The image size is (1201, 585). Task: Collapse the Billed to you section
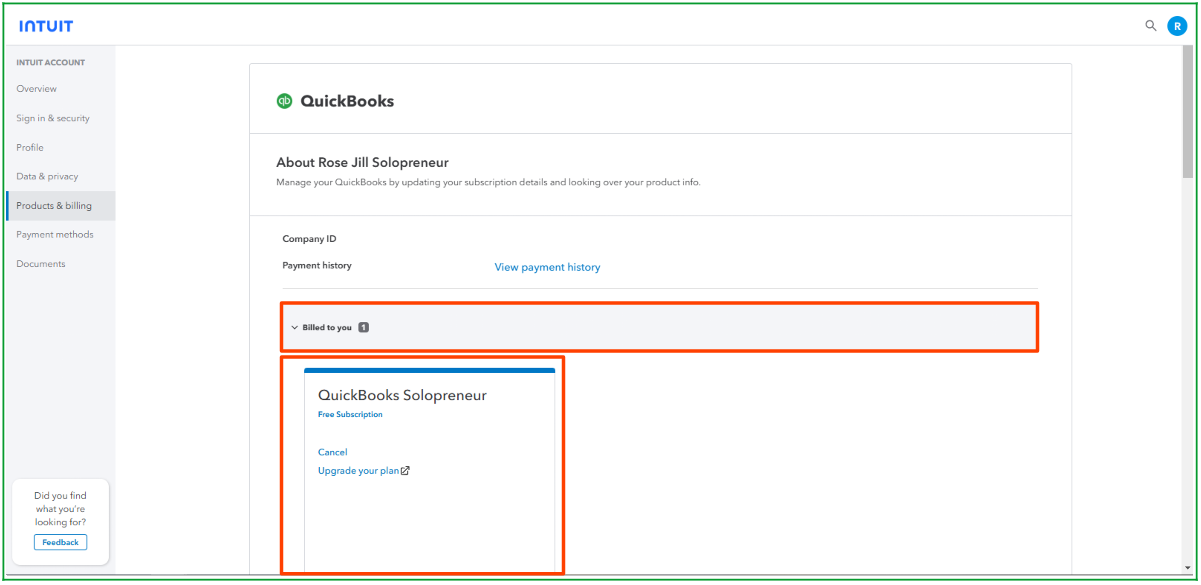294,326
